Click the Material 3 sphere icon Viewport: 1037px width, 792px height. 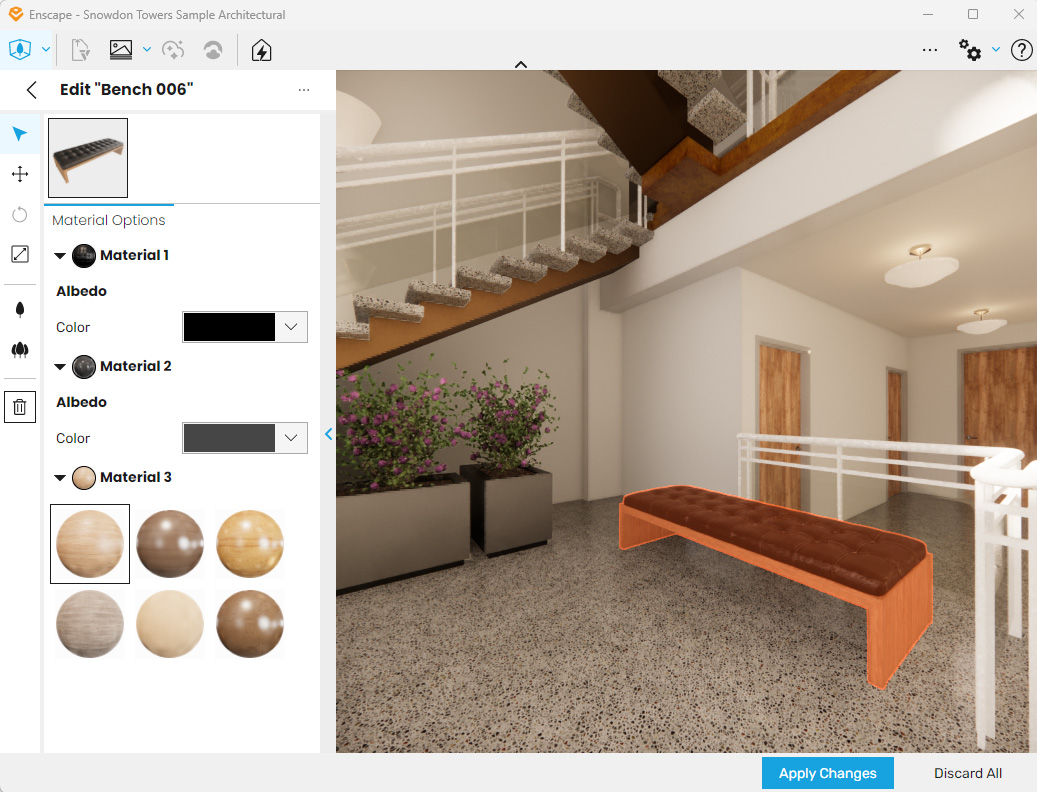(x=84, y=478)
